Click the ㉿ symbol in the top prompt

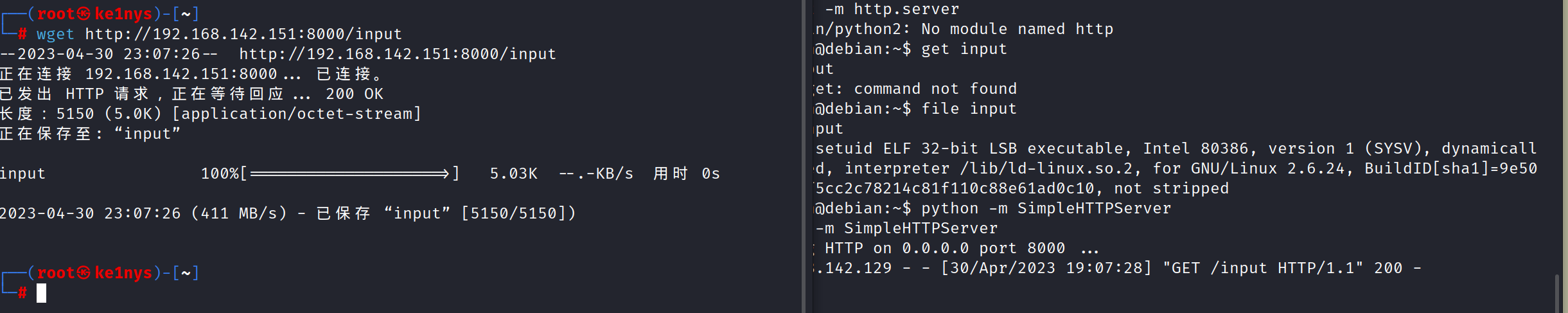pos(84,13)
